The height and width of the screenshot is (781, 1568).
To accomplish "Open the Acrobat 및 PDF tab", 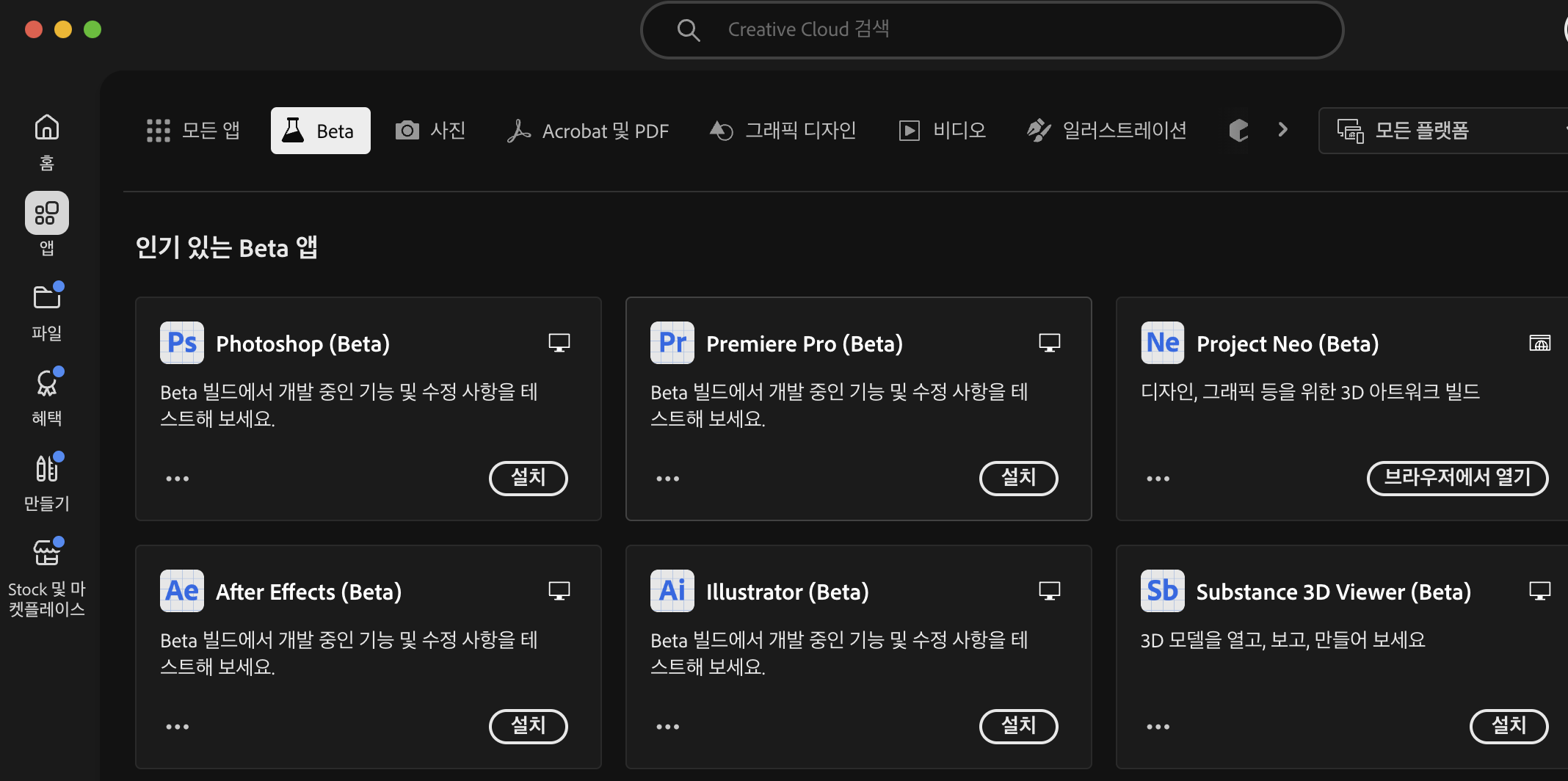I will (588, 131).
